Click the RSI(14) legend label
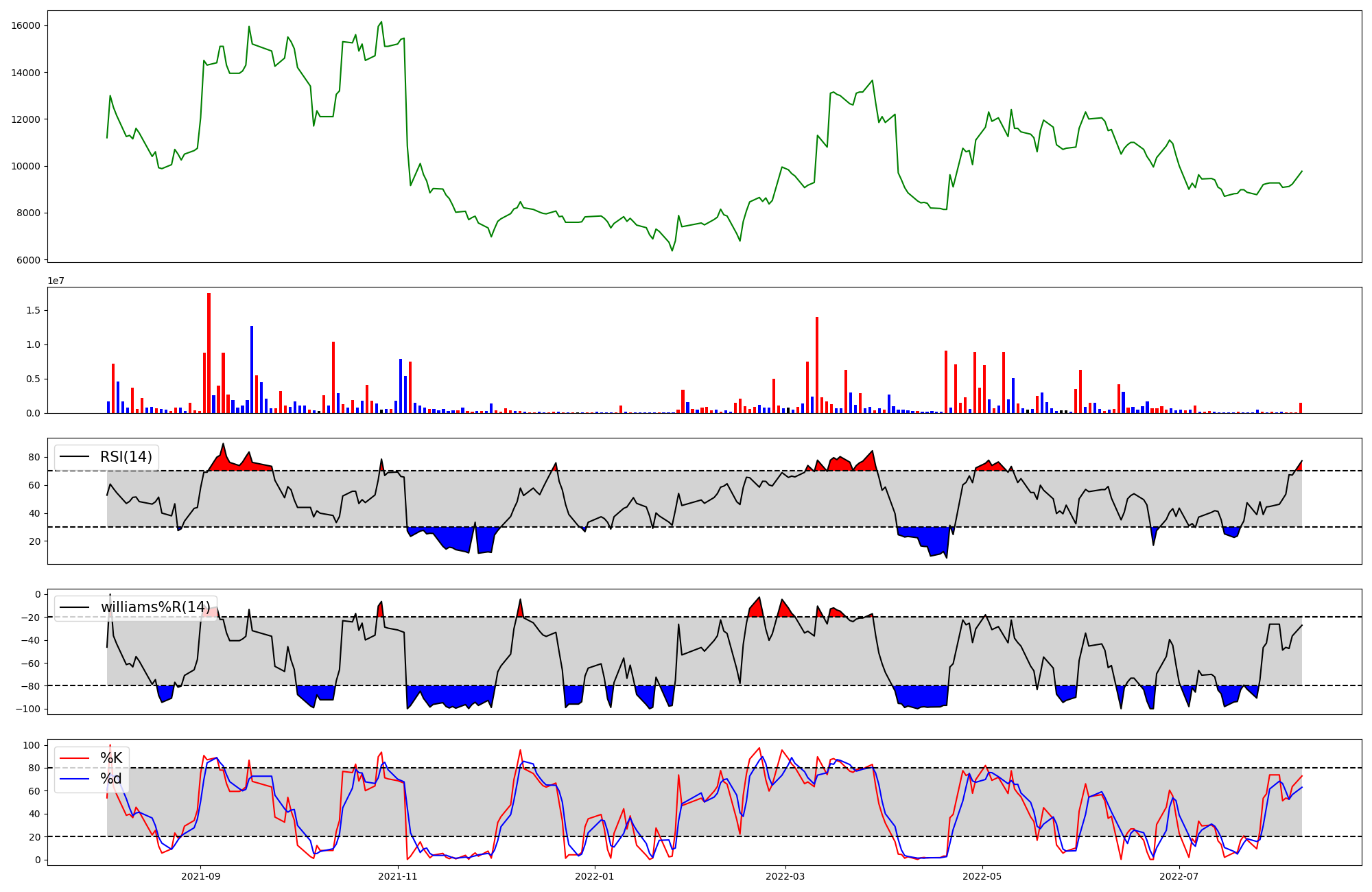 (126, 457)
